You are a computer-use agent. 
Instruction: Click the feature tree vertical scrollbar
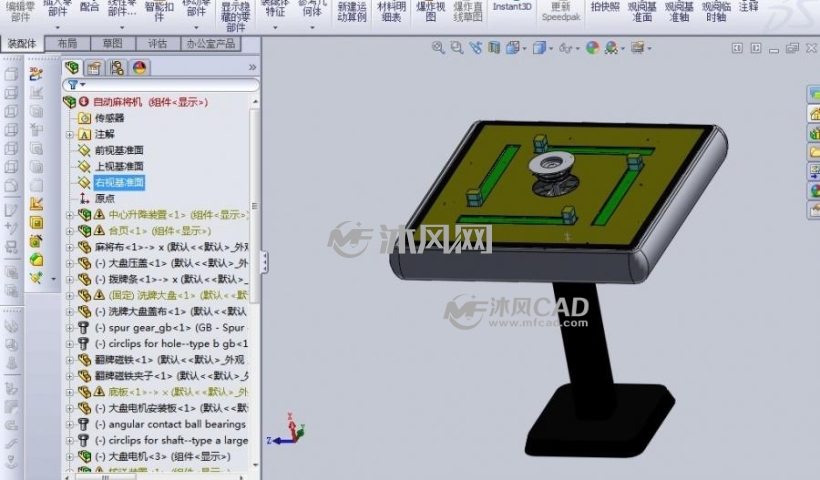pyautogui.click(x=255, y=205)
